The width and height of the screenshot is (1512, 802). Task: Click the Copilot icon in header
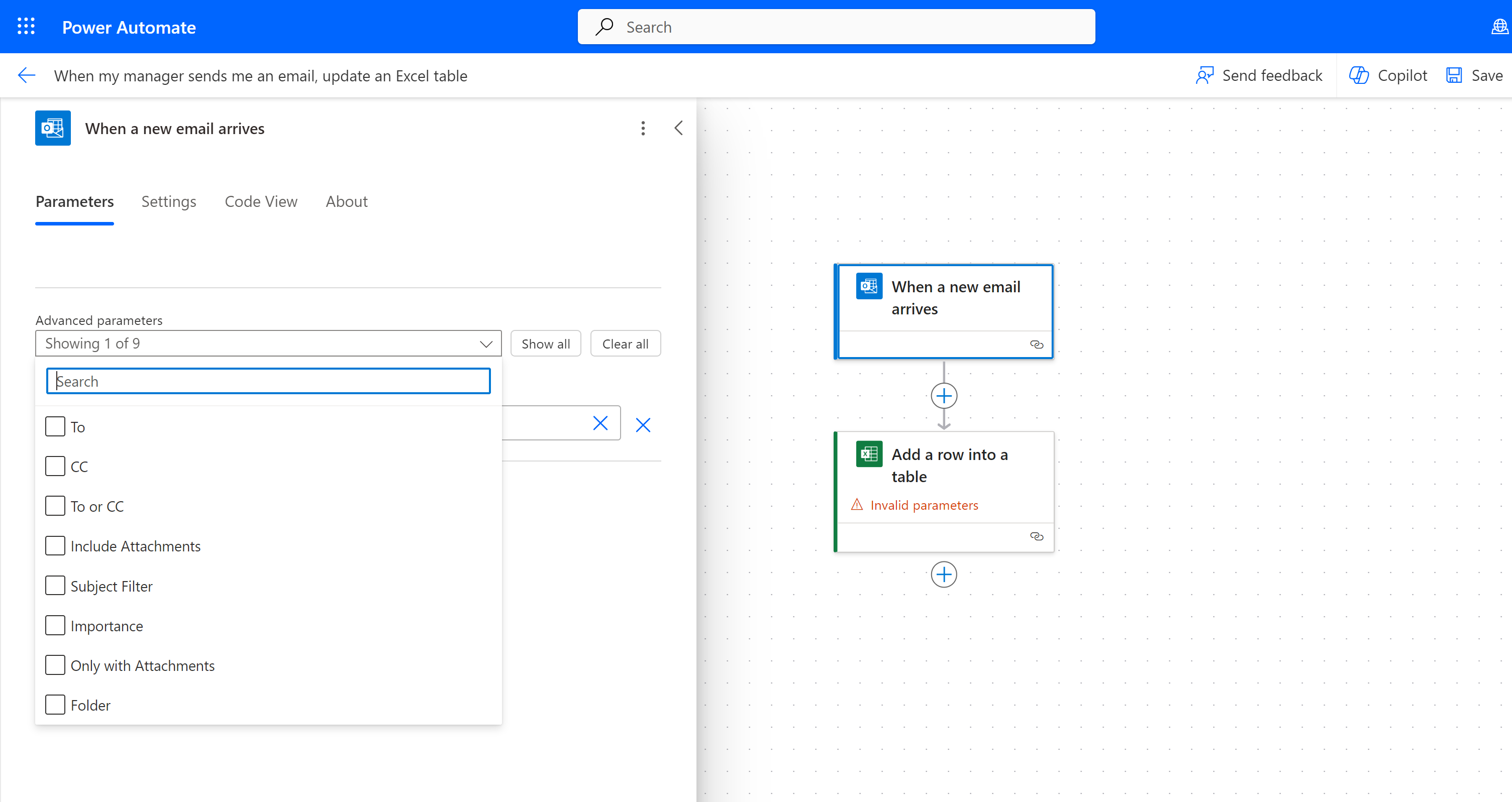pos(1358,76)
